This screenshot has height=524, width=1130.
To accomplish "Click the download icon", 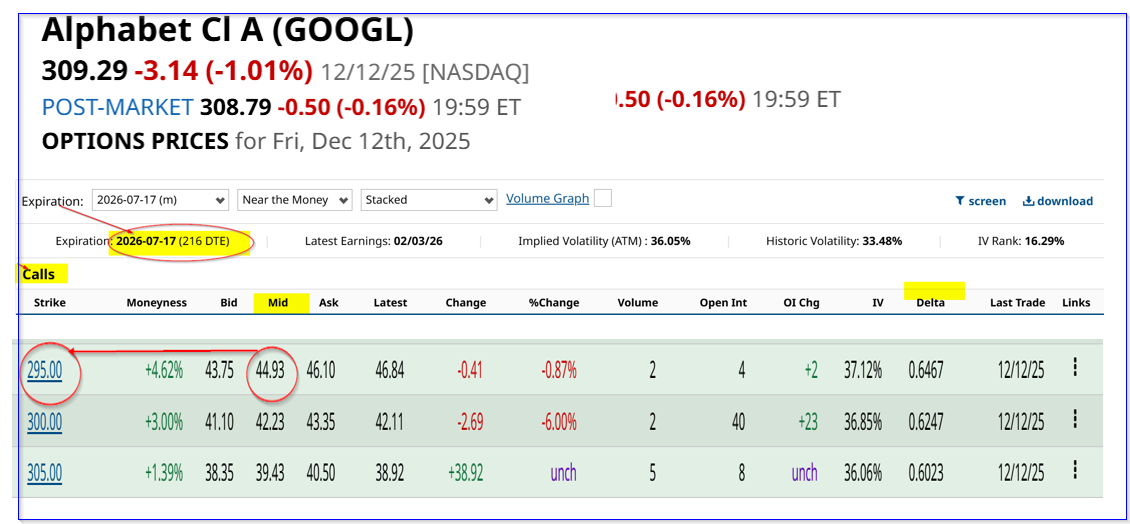I will (1028, 201).
